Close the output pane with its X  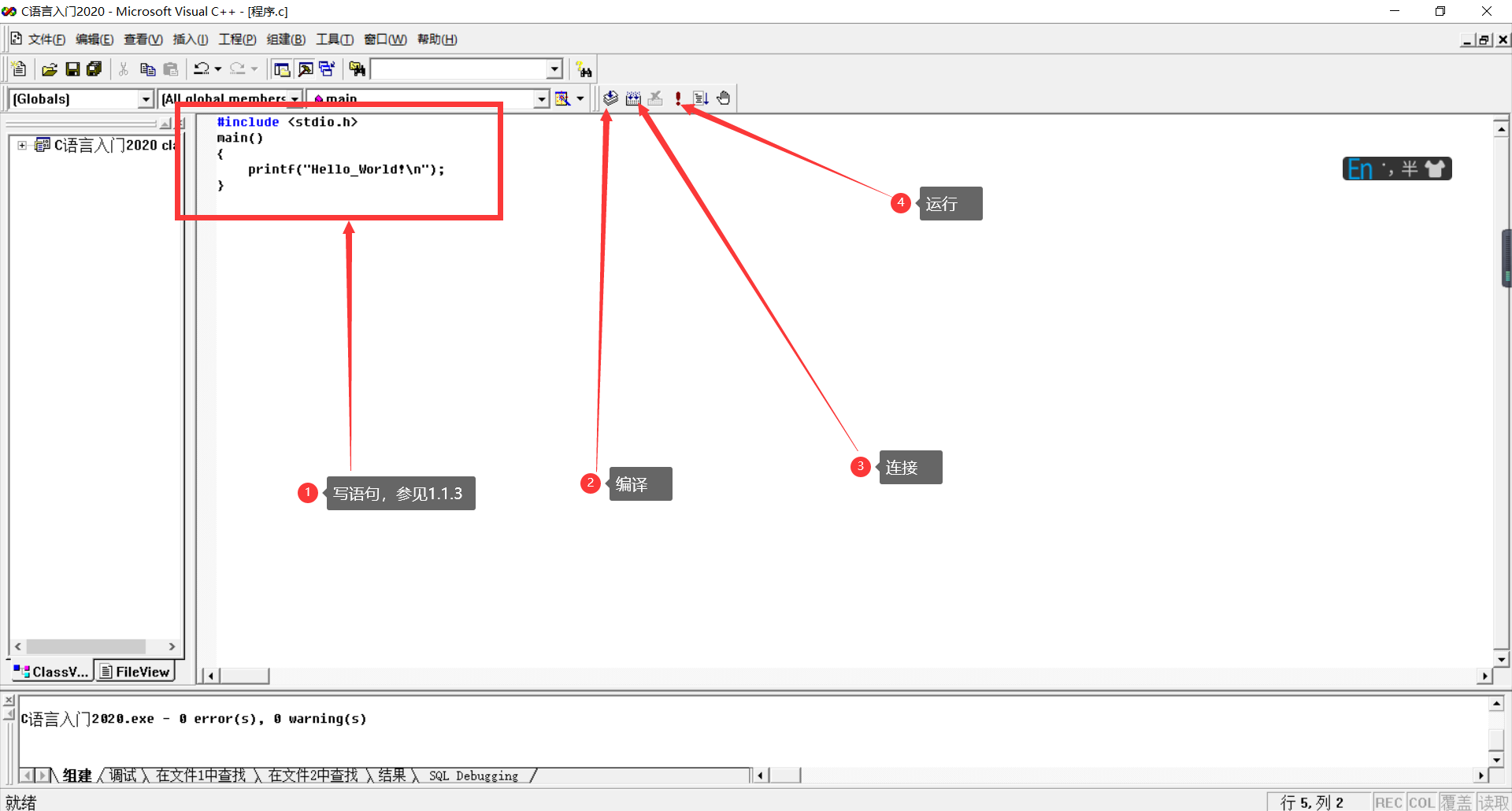coord(9,700)
